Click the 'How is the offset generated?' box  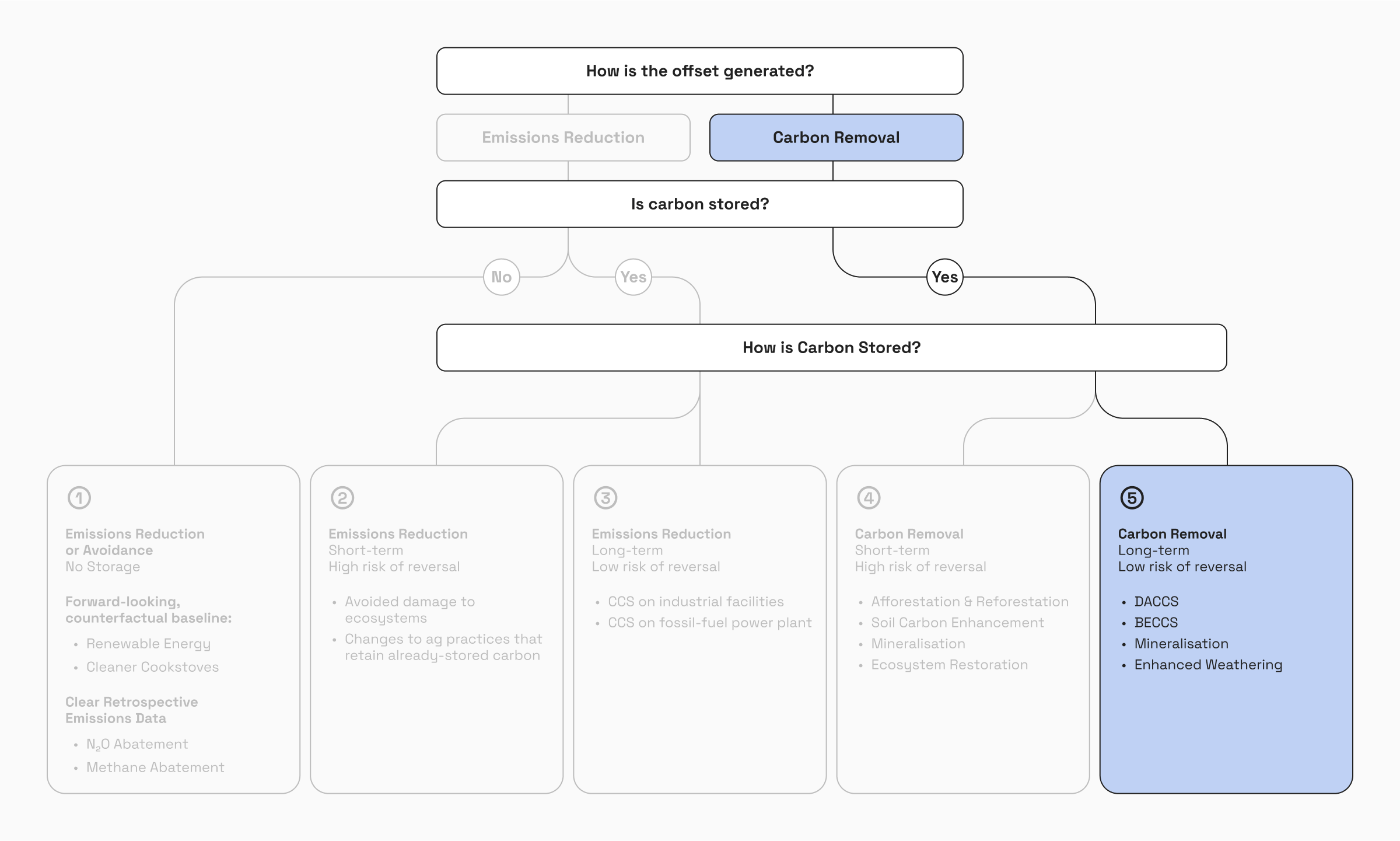coord(699,71)
